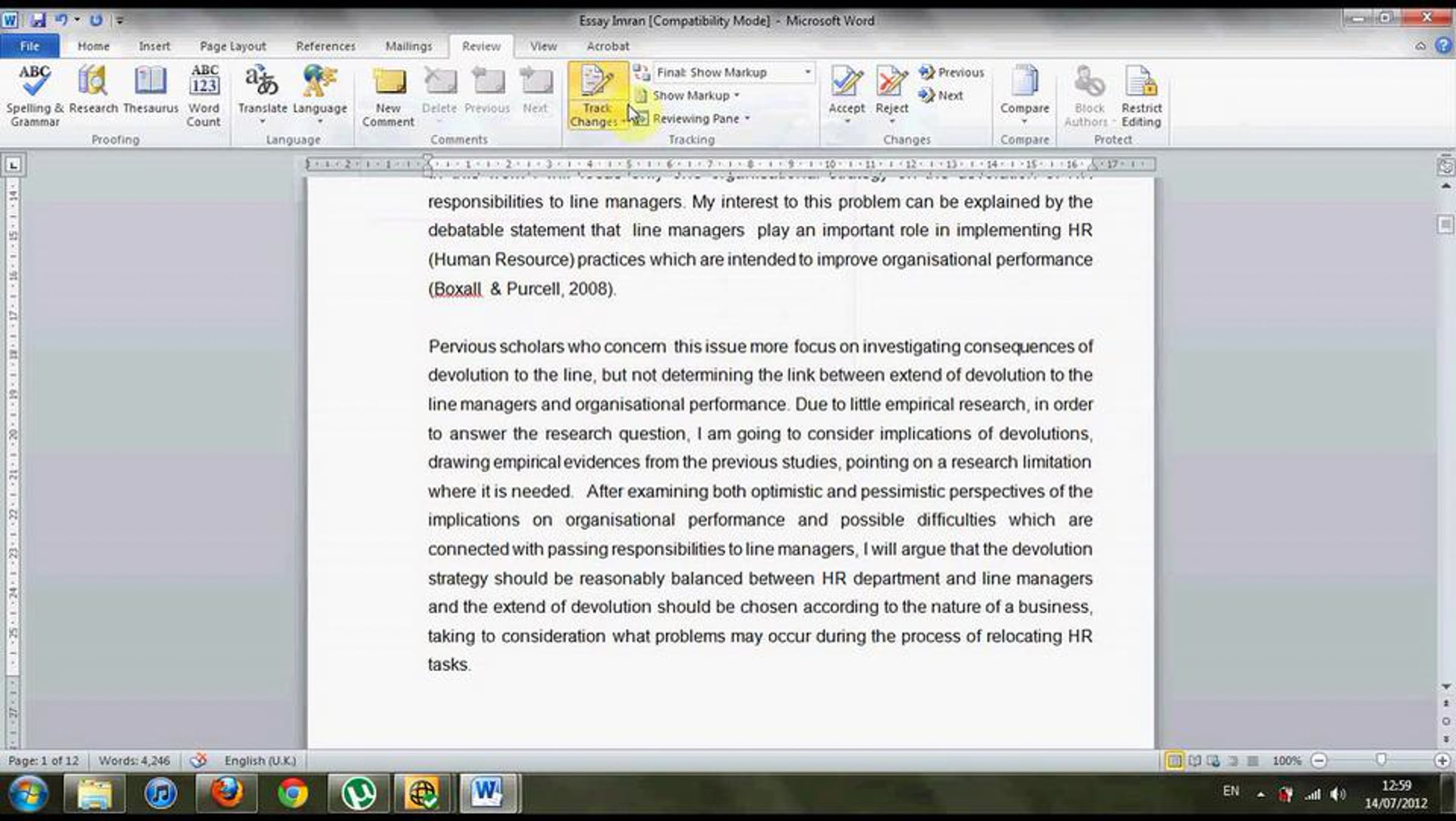Toggle Track Changes on or off

coord(597,83)
